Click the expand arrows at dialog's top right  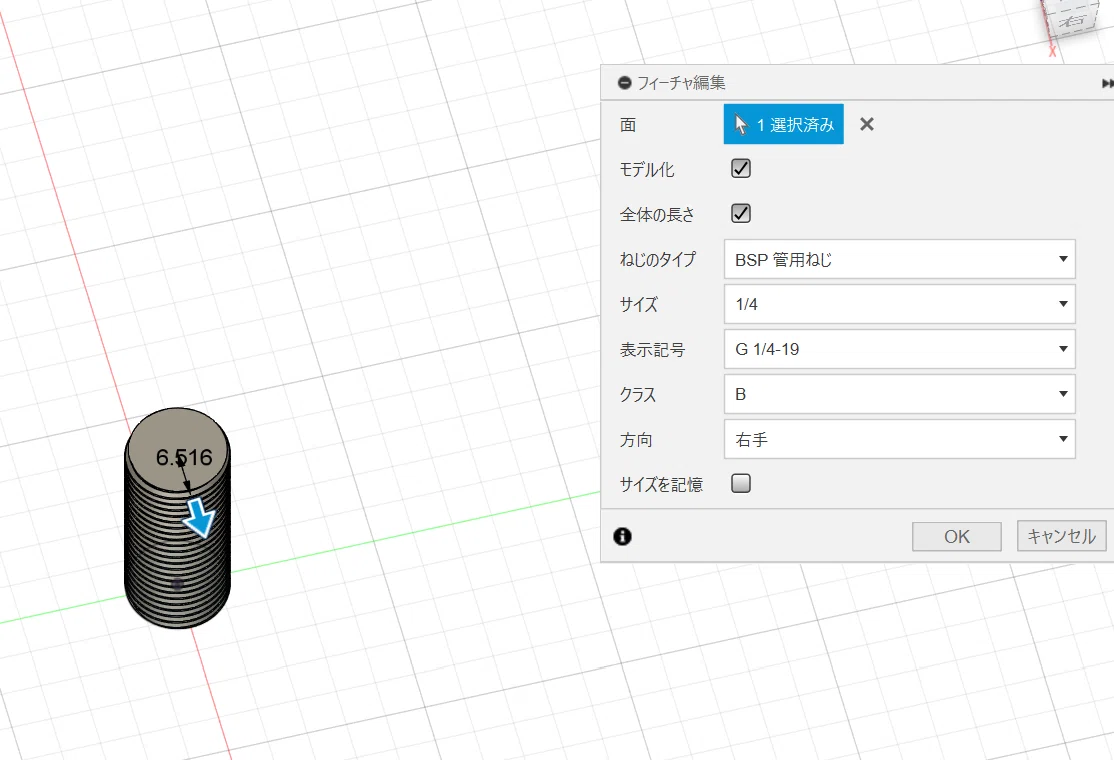(1108, 84)
